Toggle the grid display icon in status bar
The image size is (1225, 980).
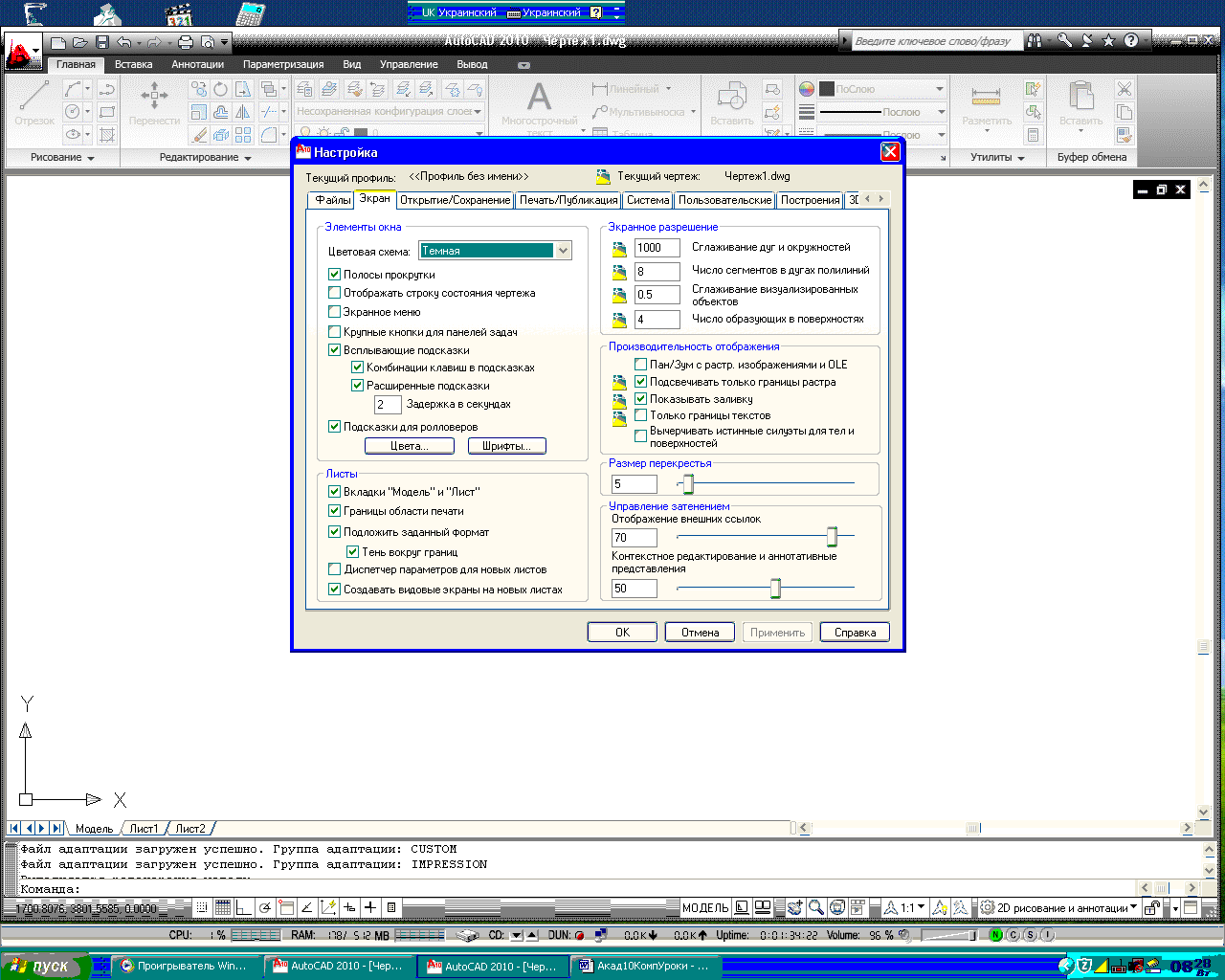(x=223, y=907)
